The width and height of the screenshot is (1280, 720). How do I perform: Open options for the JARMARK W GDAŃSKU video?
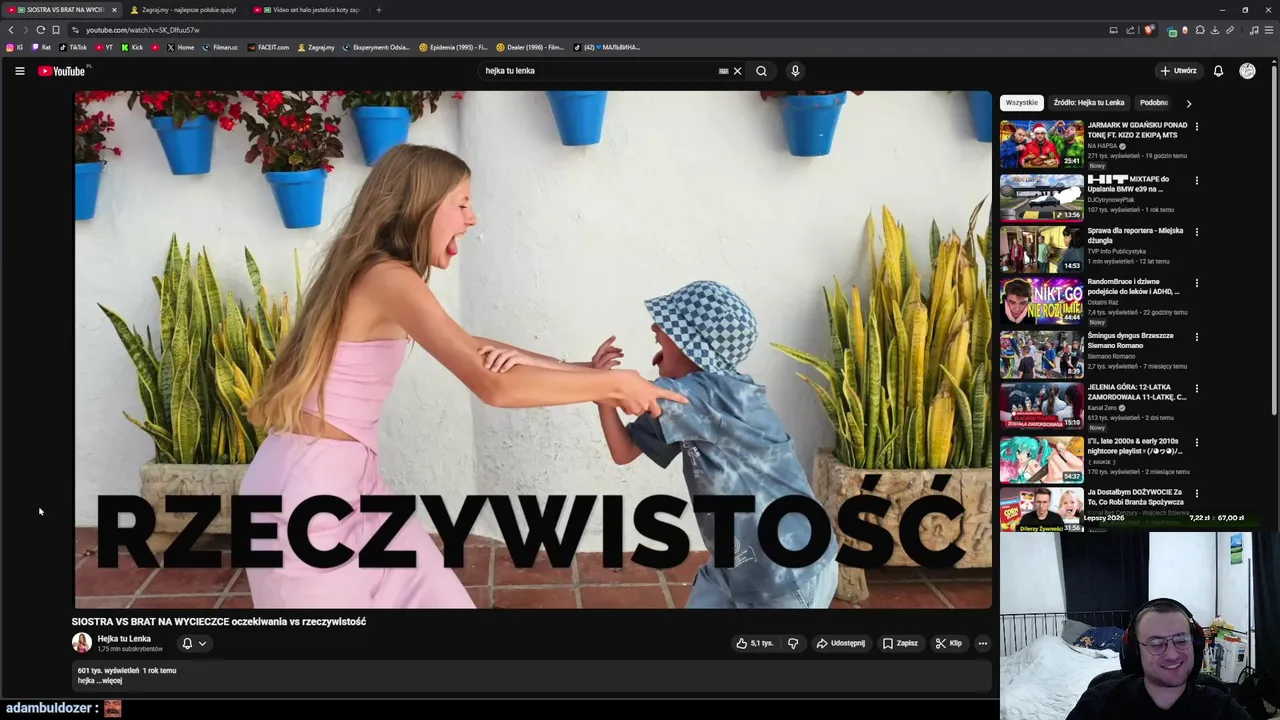pos(1196,127)
